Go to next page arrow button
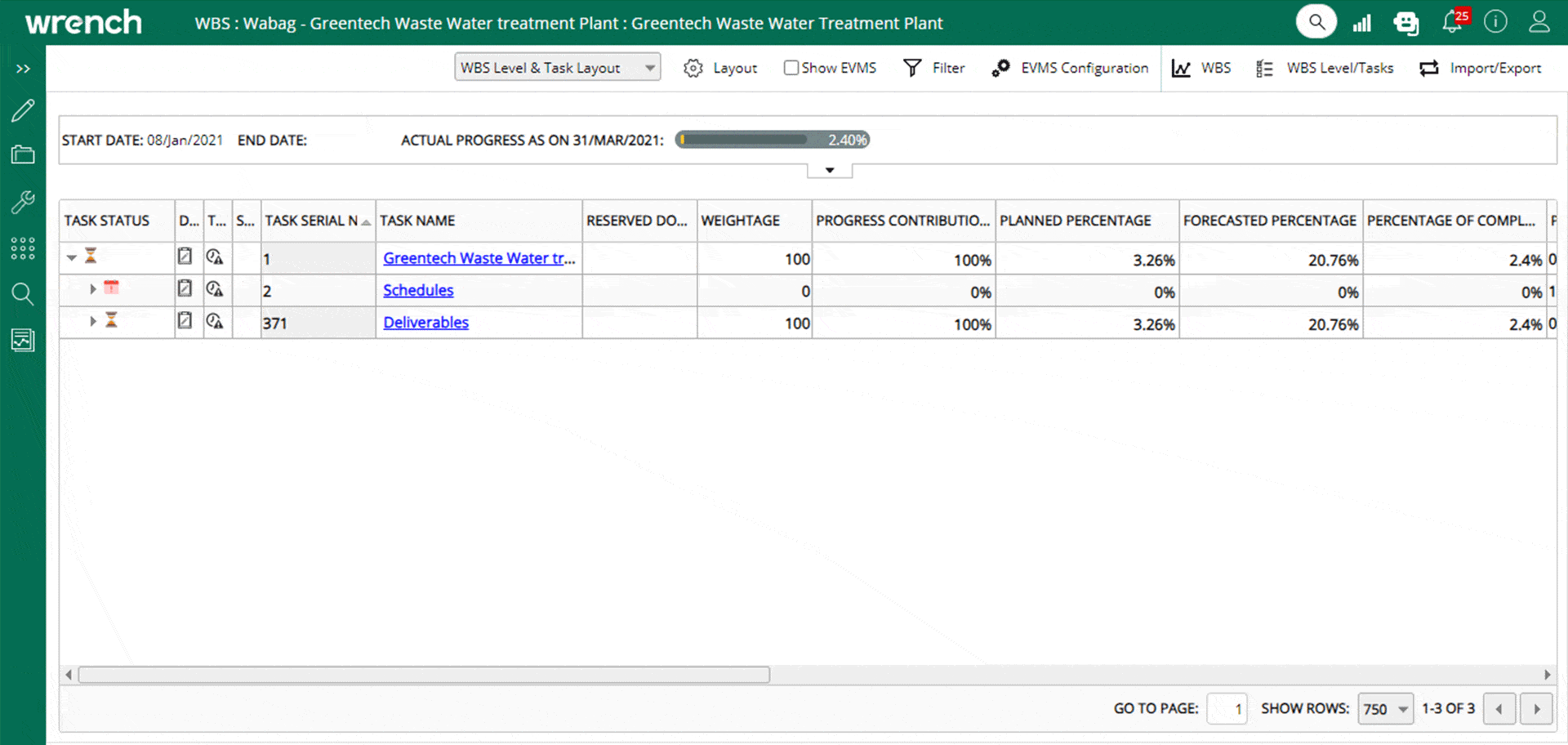Screen dimensions: 1568x745 tap(1536, 708)
